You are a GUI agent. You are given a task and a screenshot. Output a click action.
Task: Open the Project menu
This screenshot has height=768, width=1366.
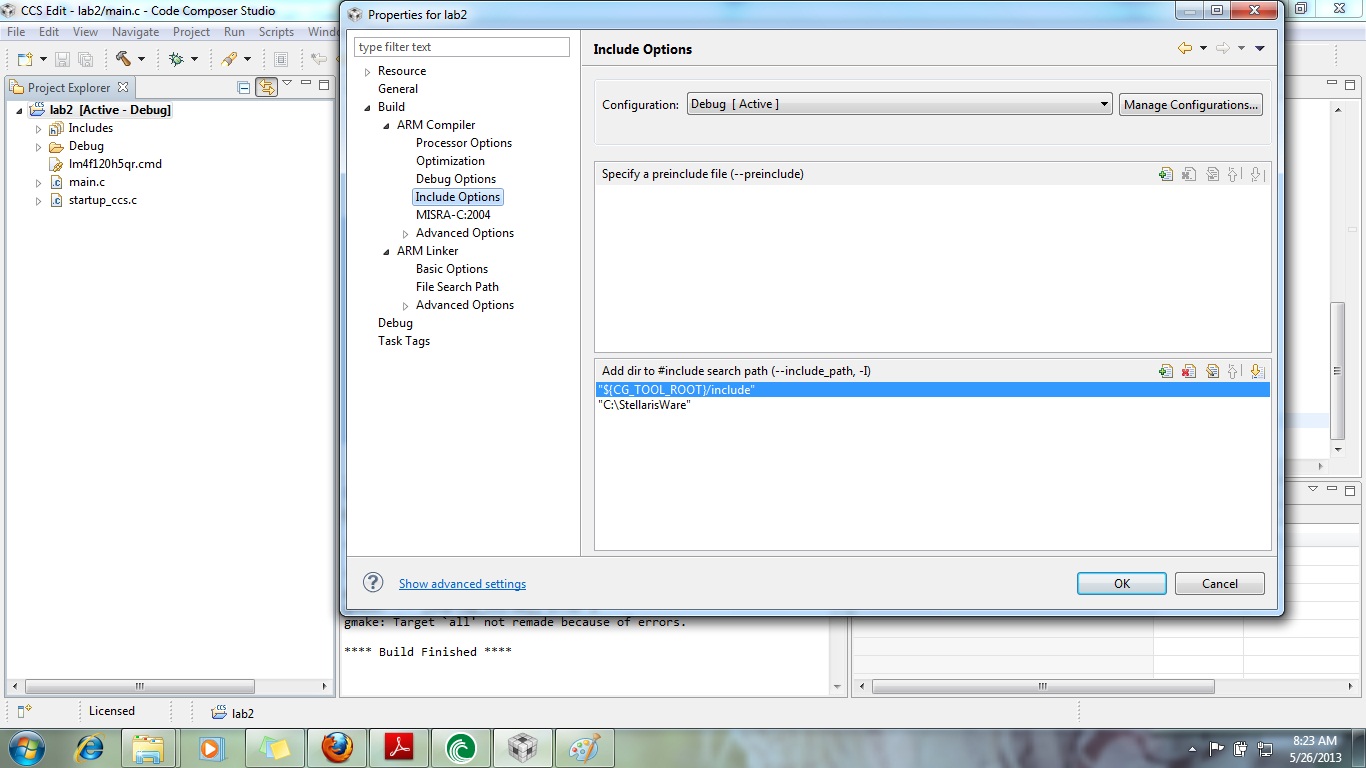pyautogui.click(x=192, y=32)
